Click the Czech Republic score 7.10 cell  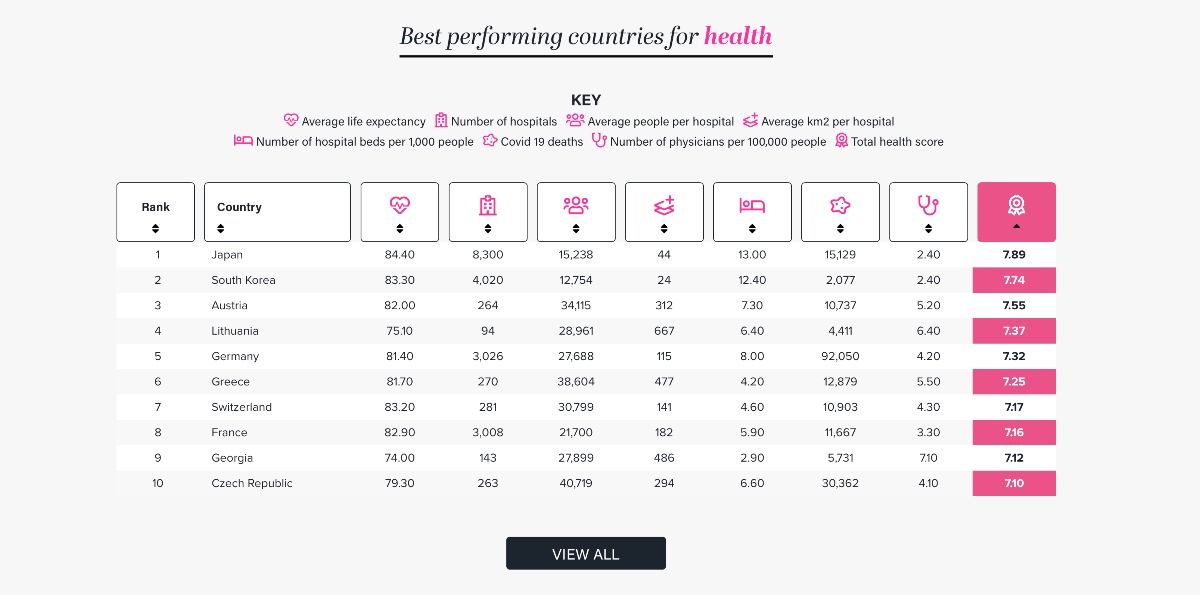tap(1015, 484)
